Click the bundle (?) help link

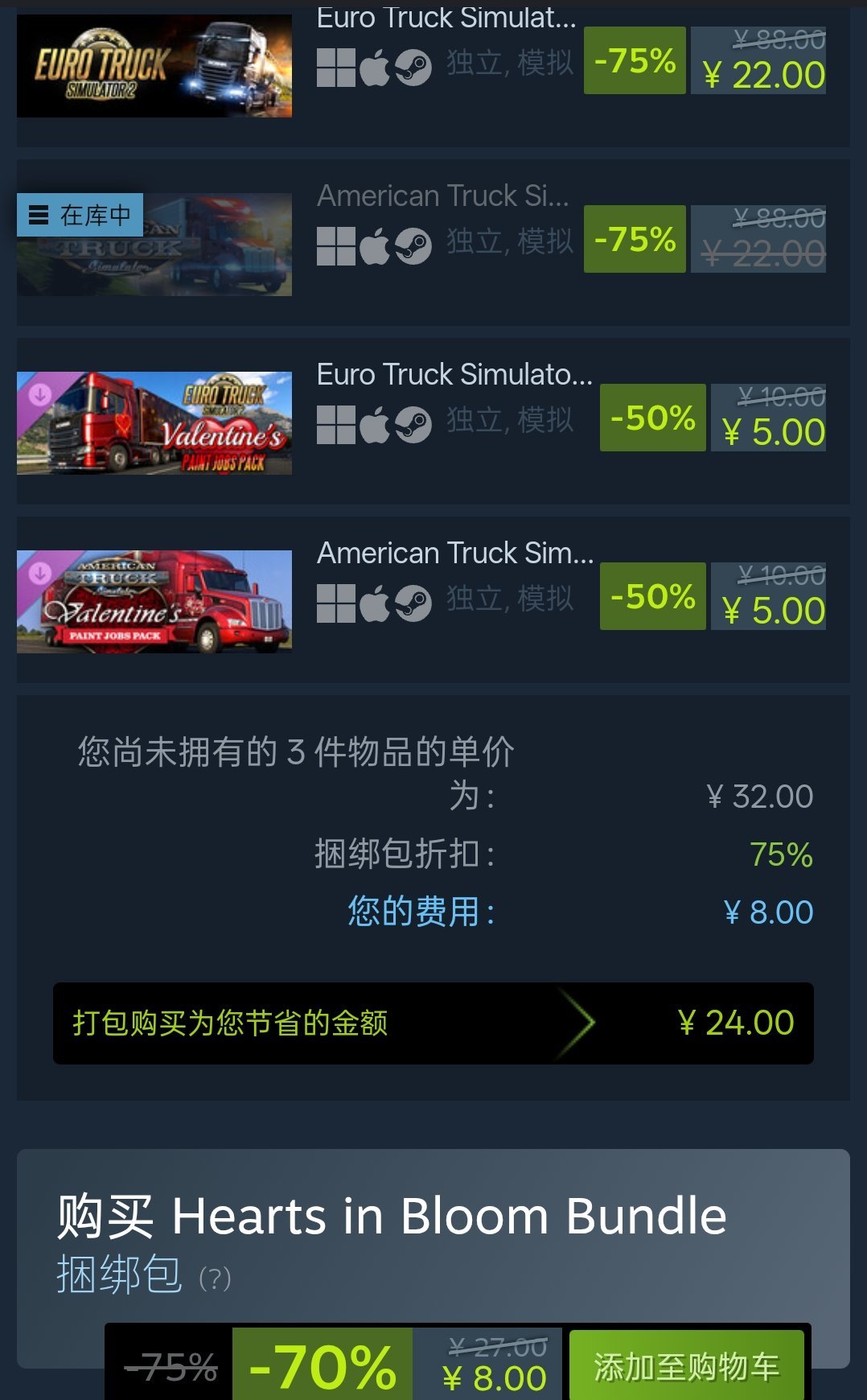click(215, 1278)
